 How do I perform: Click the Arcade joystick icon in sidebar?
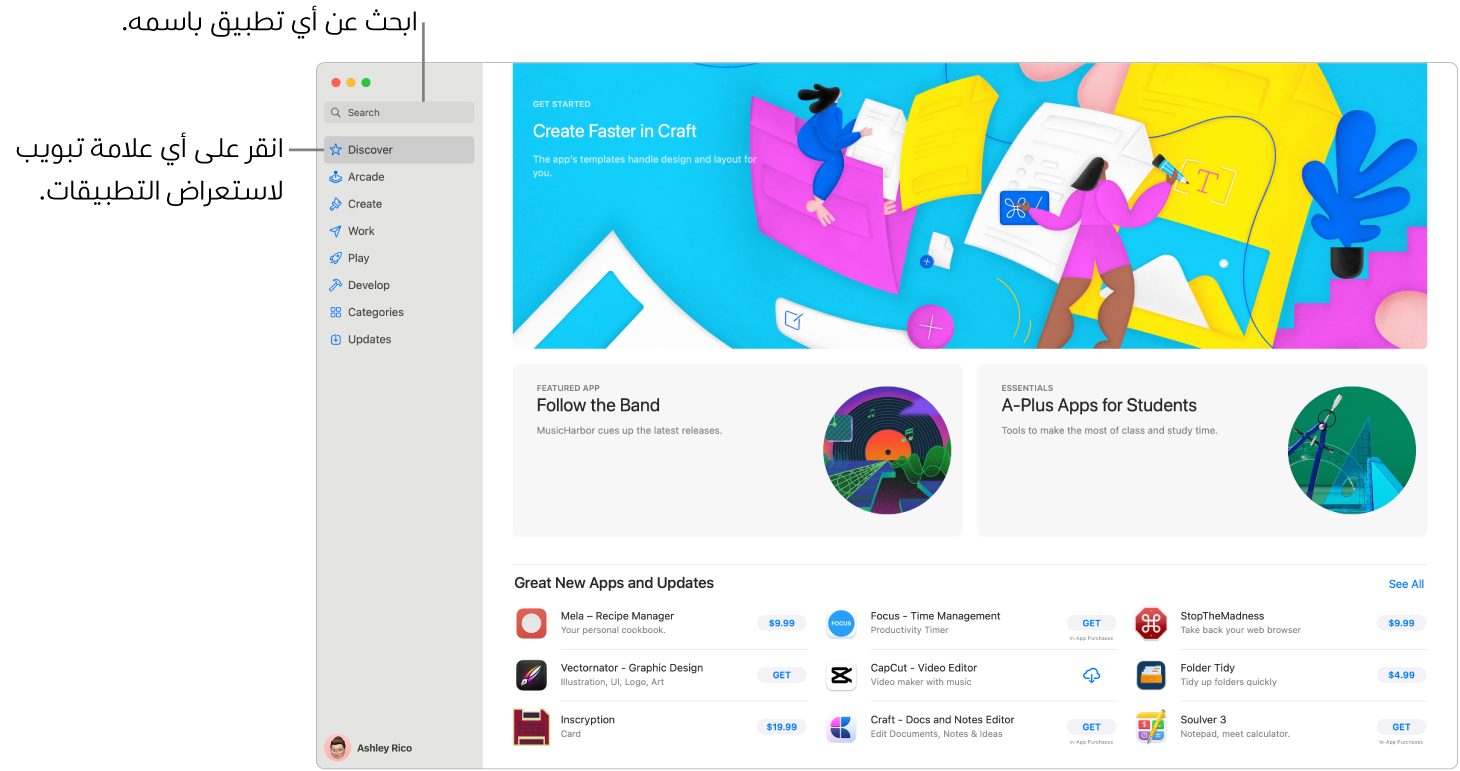(x=336, y=177)
